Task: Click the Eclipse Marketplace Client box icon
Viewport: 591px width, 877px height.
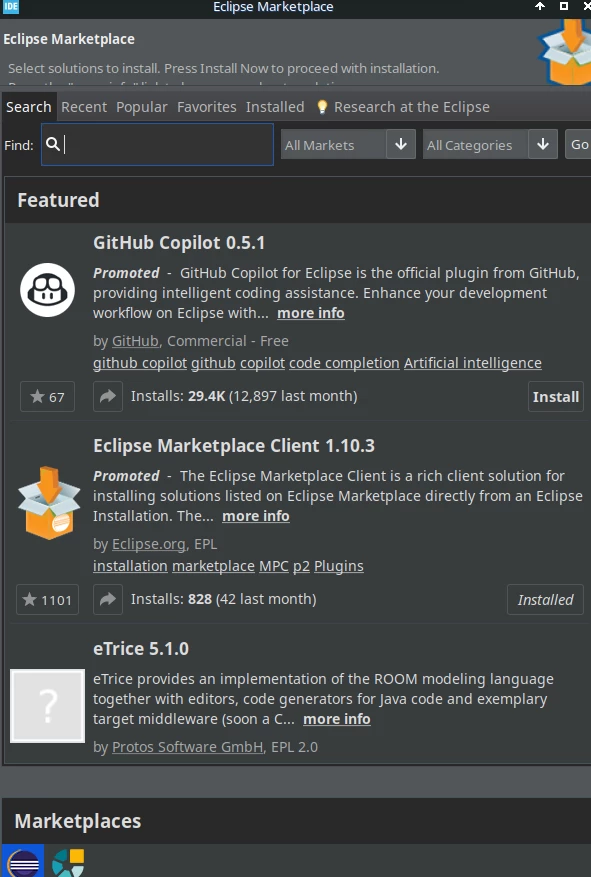Action: coord(49,502)
